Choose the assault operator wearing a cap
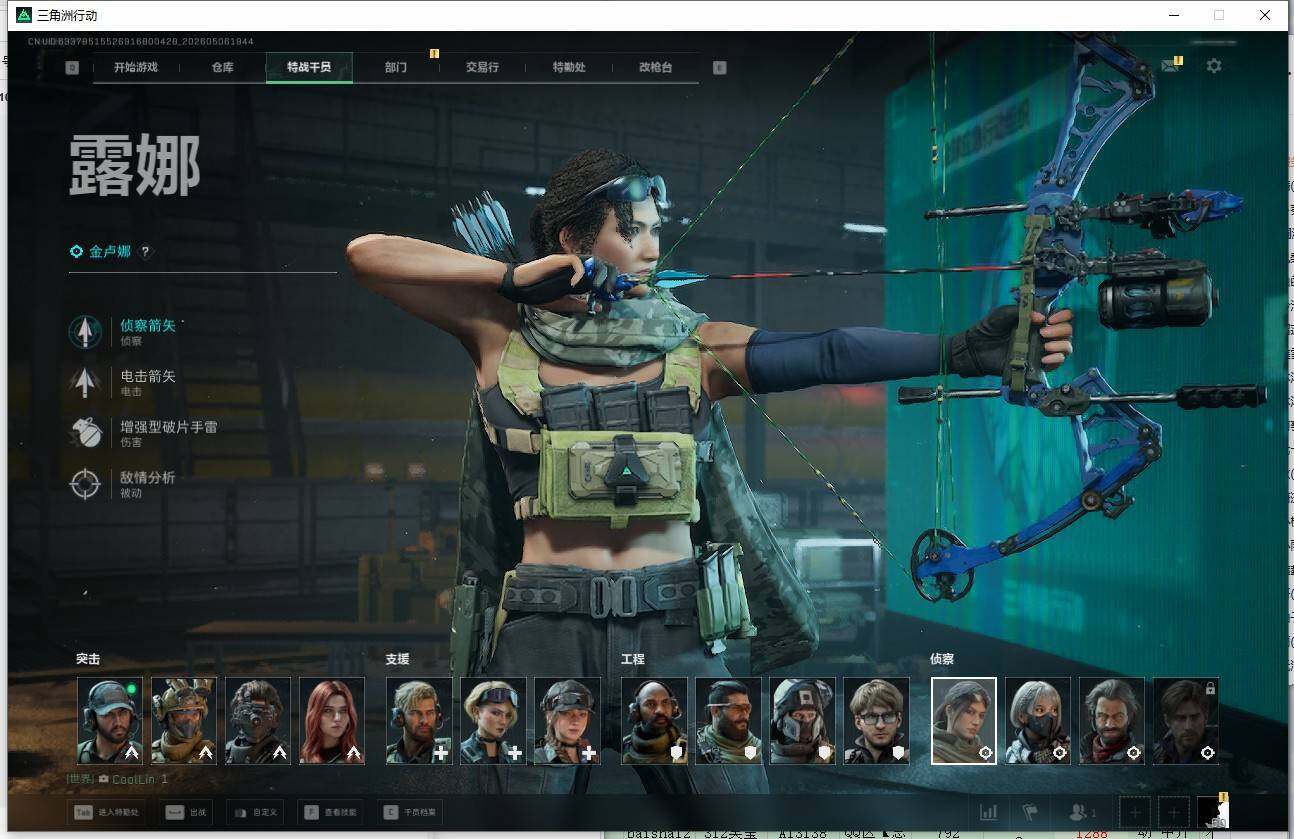The height and width of the screenshot is (839, 1294). coord(110,721)
